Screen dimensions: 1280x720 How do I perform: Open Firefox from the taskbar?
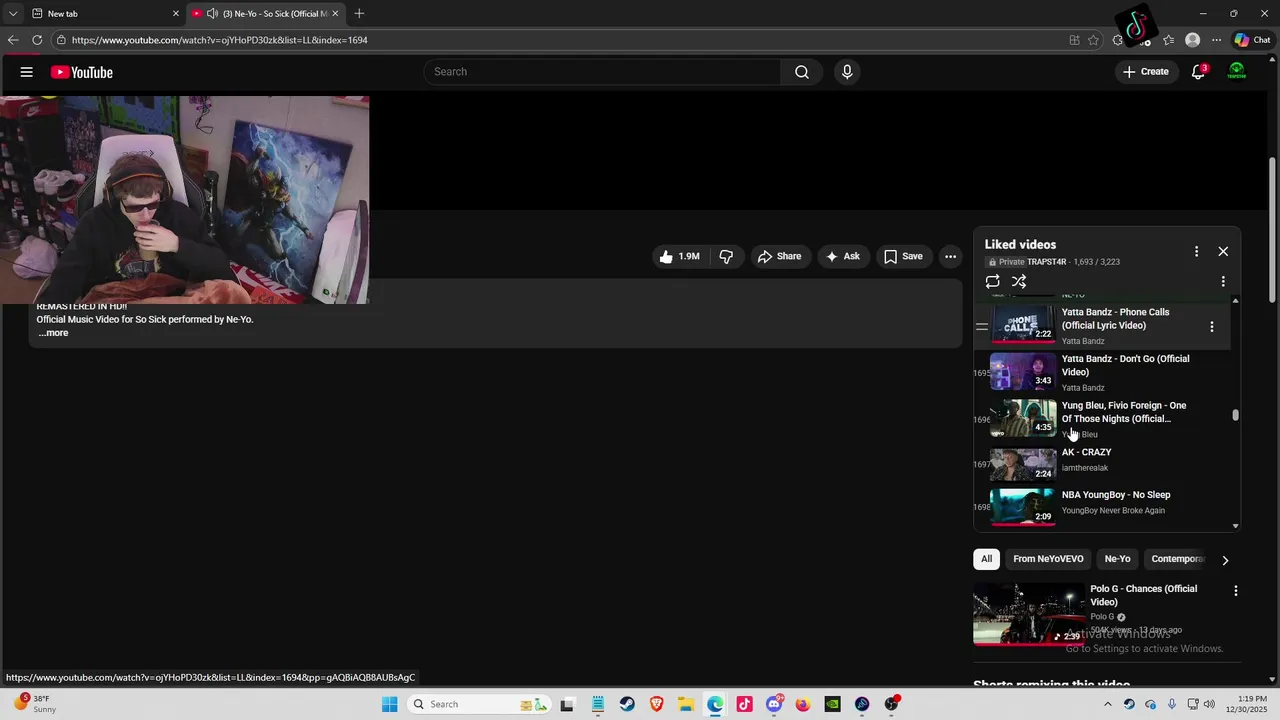(x=803, y=704)
